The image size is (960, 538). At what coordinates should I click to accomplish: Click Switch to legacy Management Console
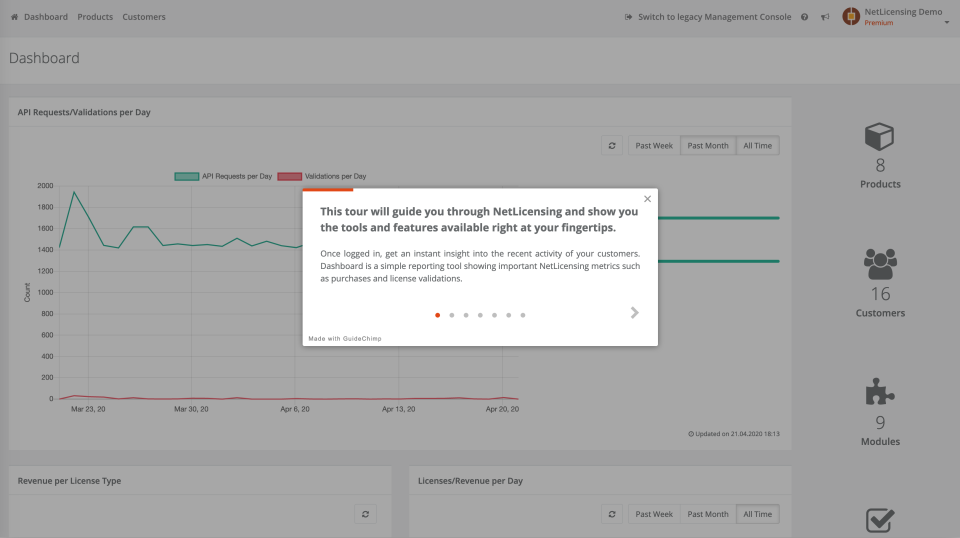pyautogui.click(x=707, y=17)
